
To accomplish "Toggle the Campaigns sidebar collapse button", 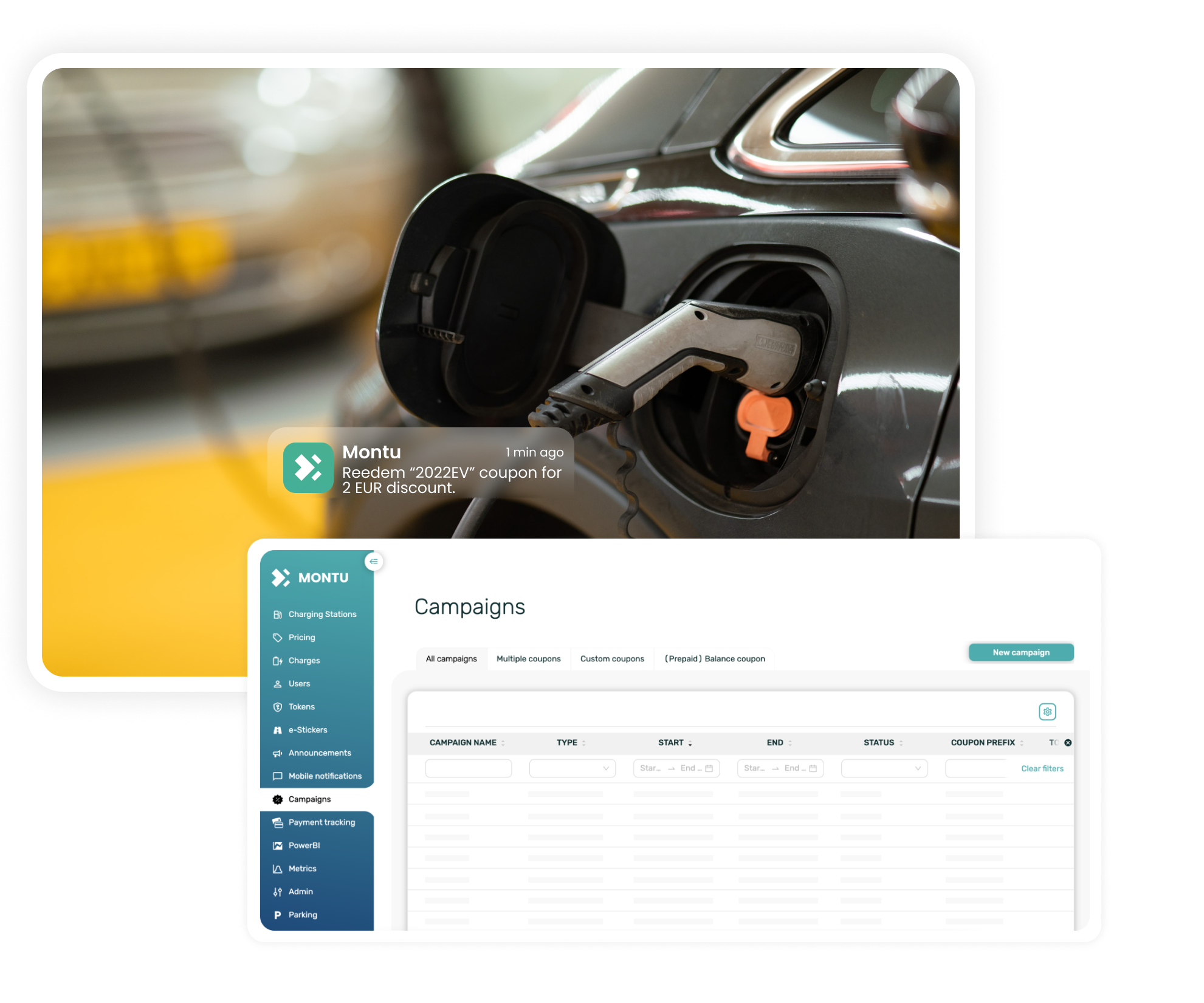I will click(x=374, y=559).
